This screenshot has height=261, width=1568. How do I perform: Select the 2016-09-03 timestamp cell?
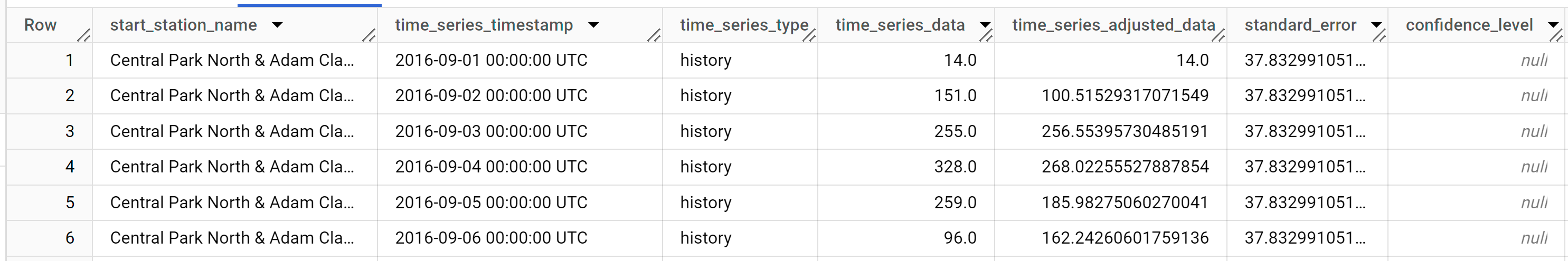[x=490, y=131]
